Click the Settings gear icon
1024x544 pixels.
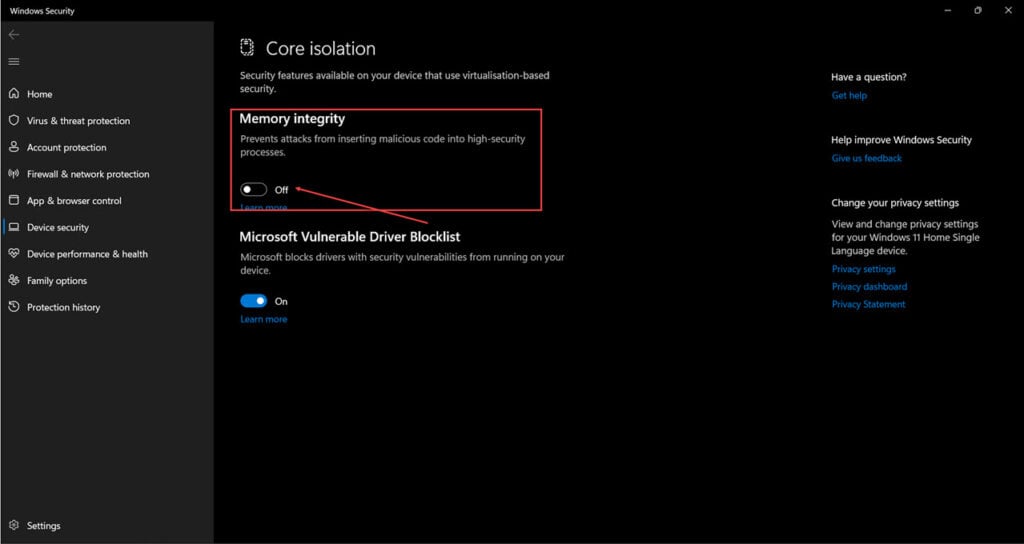point(14,525)
